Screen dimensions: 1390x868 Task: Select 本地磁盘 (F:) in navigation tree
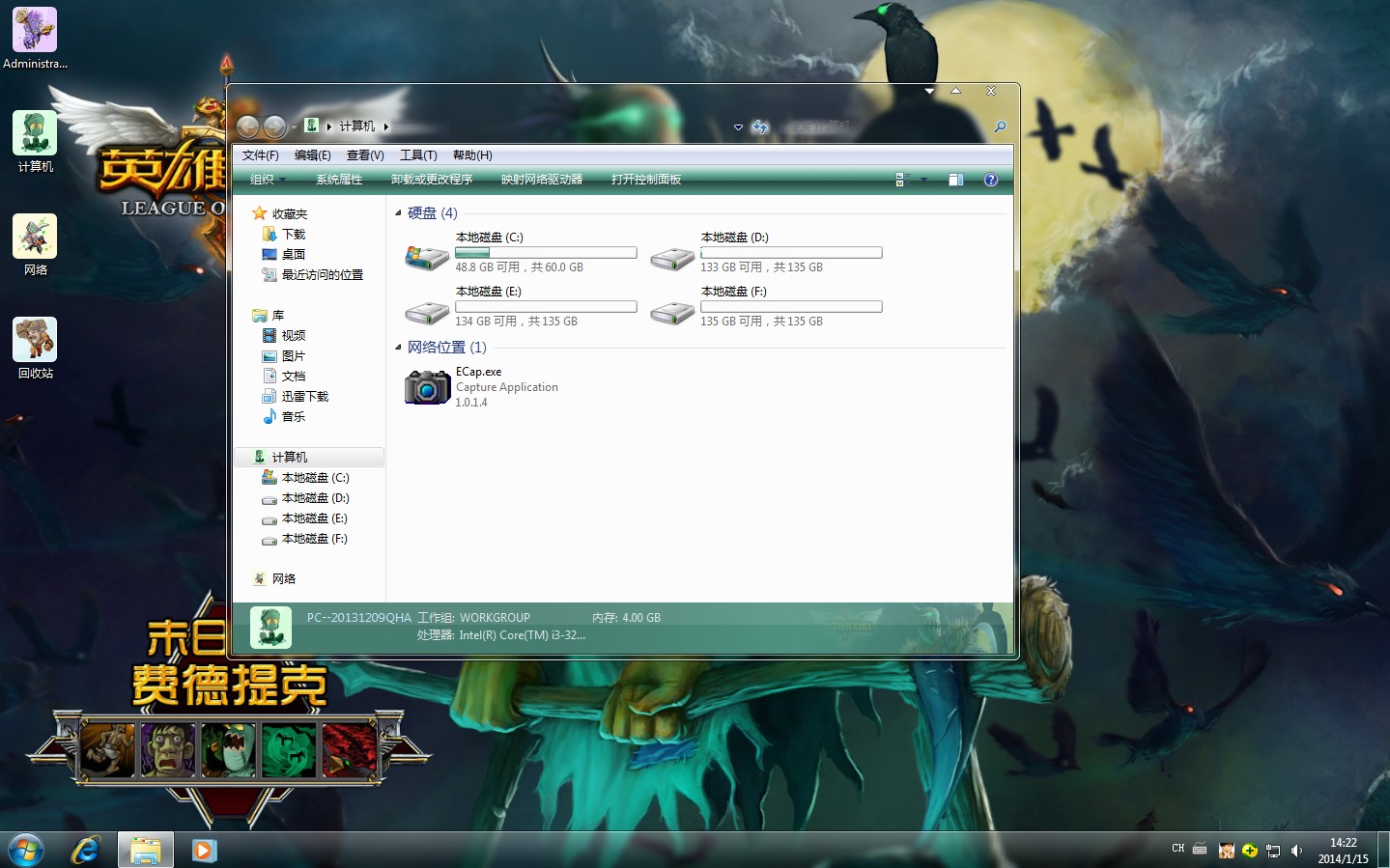pos(305,539)
